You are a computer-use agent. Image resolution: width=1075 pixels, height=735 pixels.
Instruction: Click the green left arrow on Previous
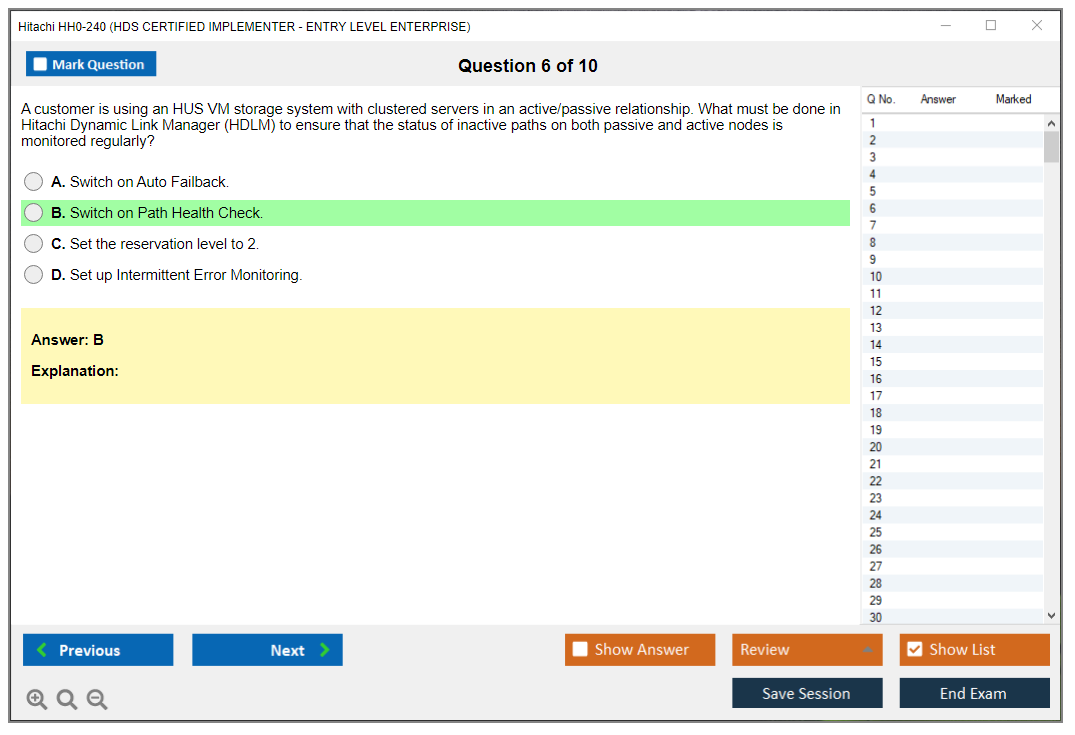[x=42, y=650]
